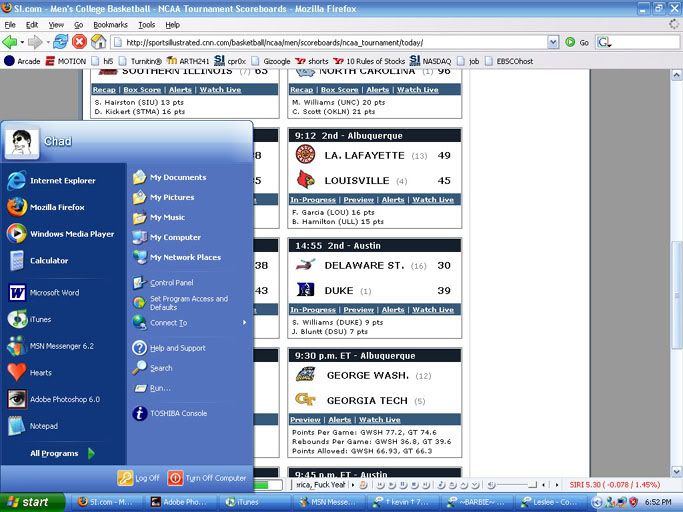
Task: Open Firefox File menu
Action: (x=10, y=25)
